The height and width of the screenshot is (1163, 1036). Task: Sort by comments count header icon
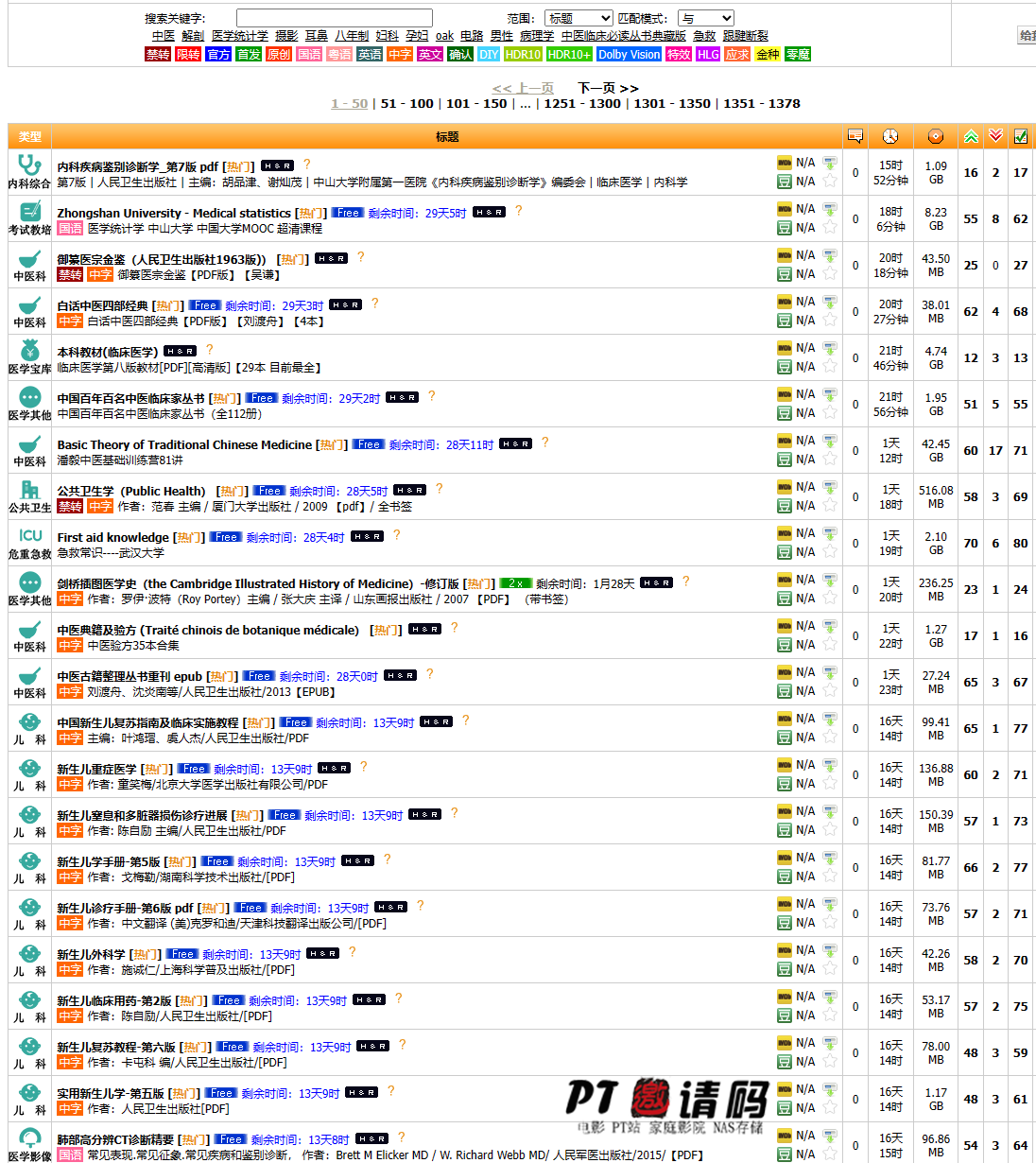click(x=855, y=137)
